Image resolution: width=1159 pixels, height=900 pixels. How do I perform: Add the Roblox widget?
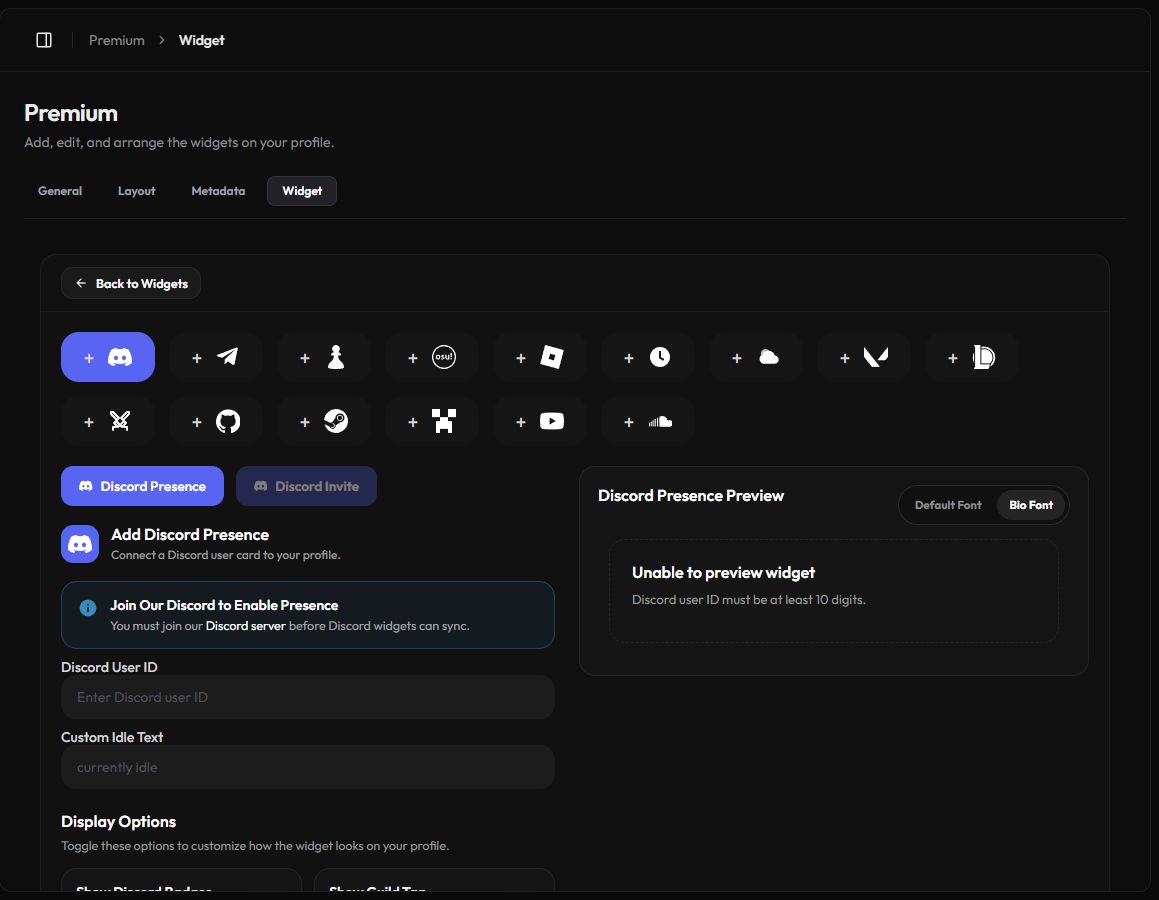[x=540, y=357]
